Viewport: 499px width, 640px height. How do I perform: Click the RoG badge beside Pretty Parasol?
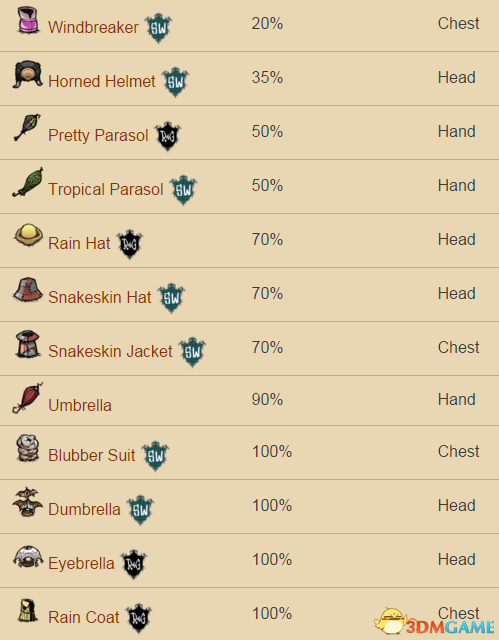point(168,136)
